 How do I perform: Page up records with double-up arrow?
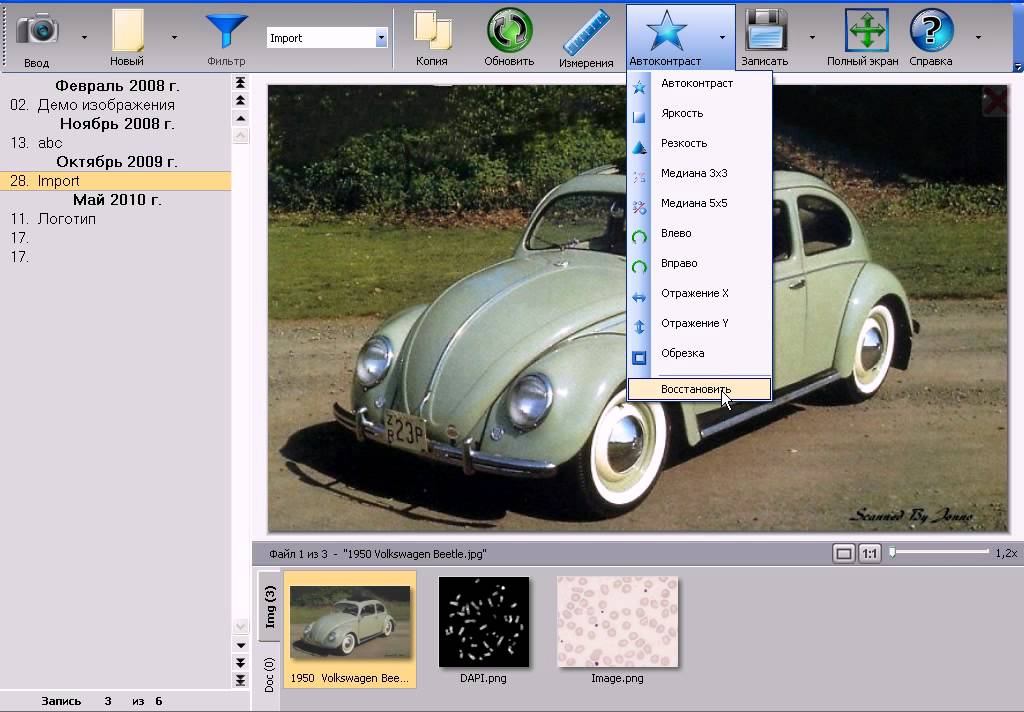point(240,101)
